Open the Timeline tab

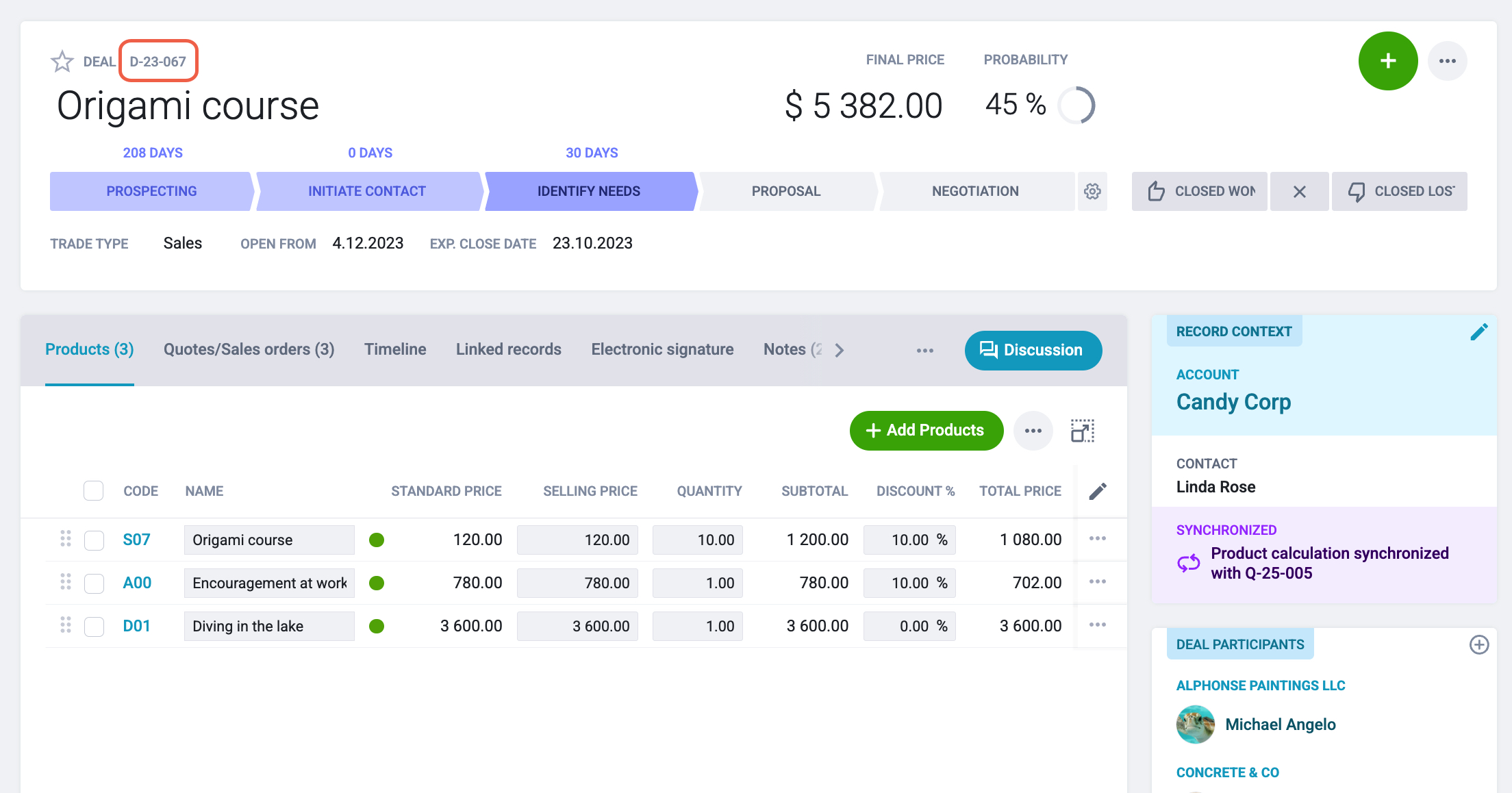pyautogui.click(x=395, y=349)
